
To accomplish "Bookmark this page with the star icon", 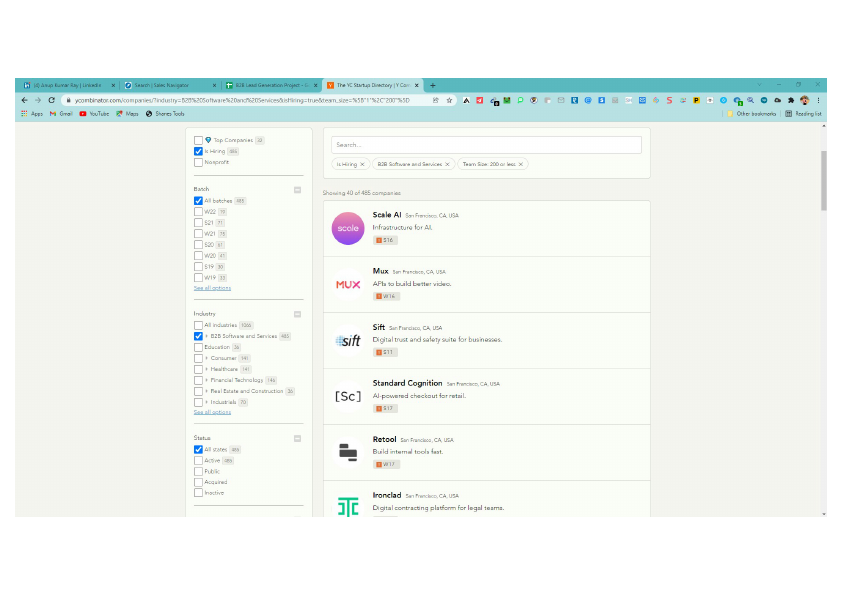I will [x=449, y=100].
